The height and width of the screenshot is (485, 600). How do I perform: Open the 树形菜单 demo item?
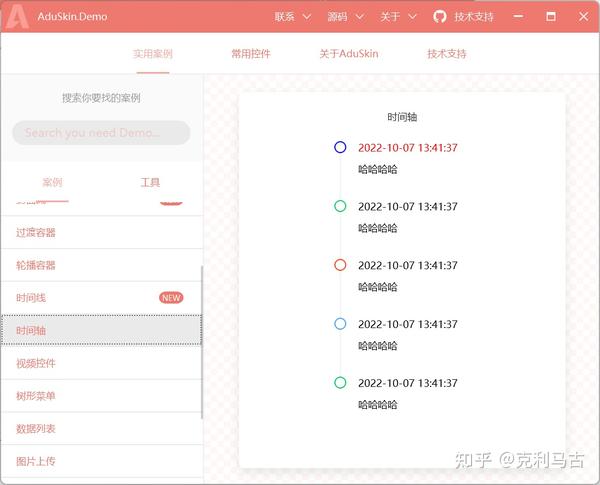(102, 396)
